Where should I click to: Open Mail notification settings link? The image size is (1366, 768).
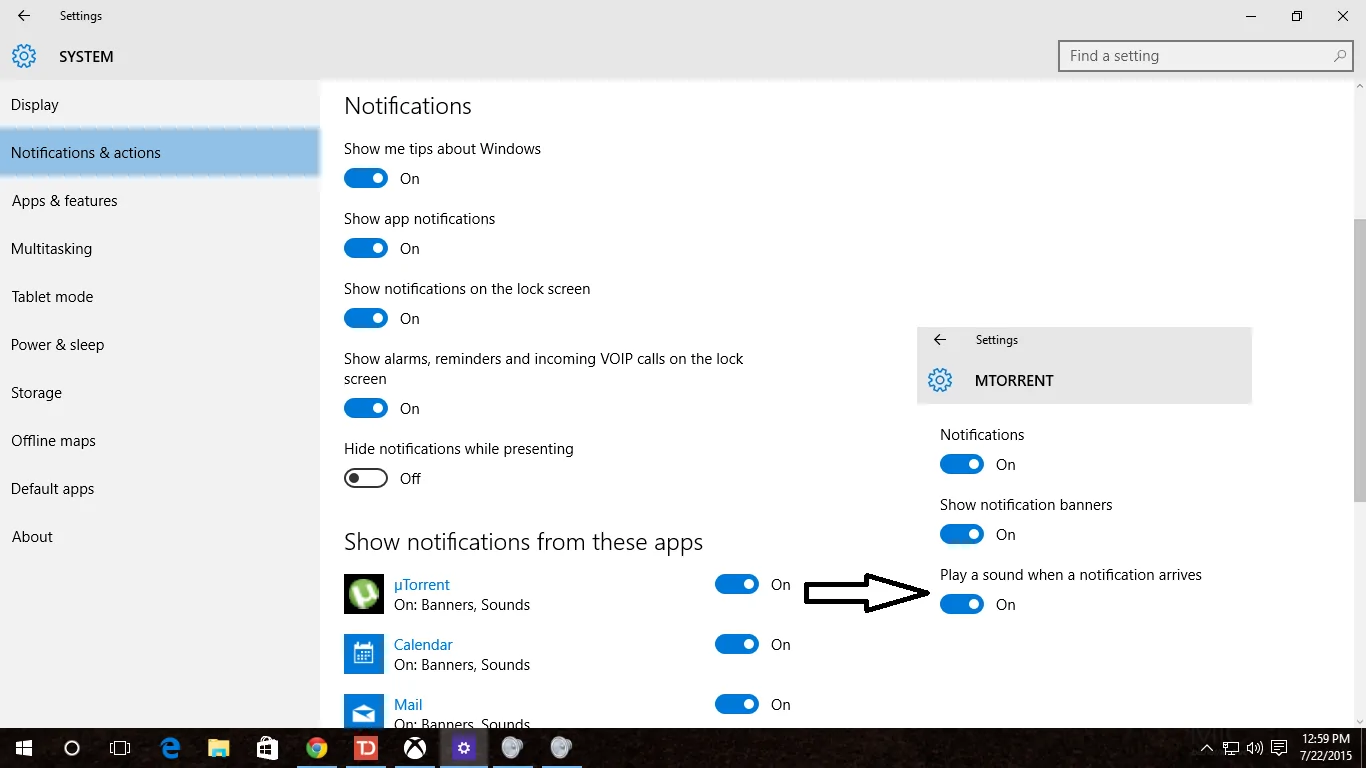point(408,704)
